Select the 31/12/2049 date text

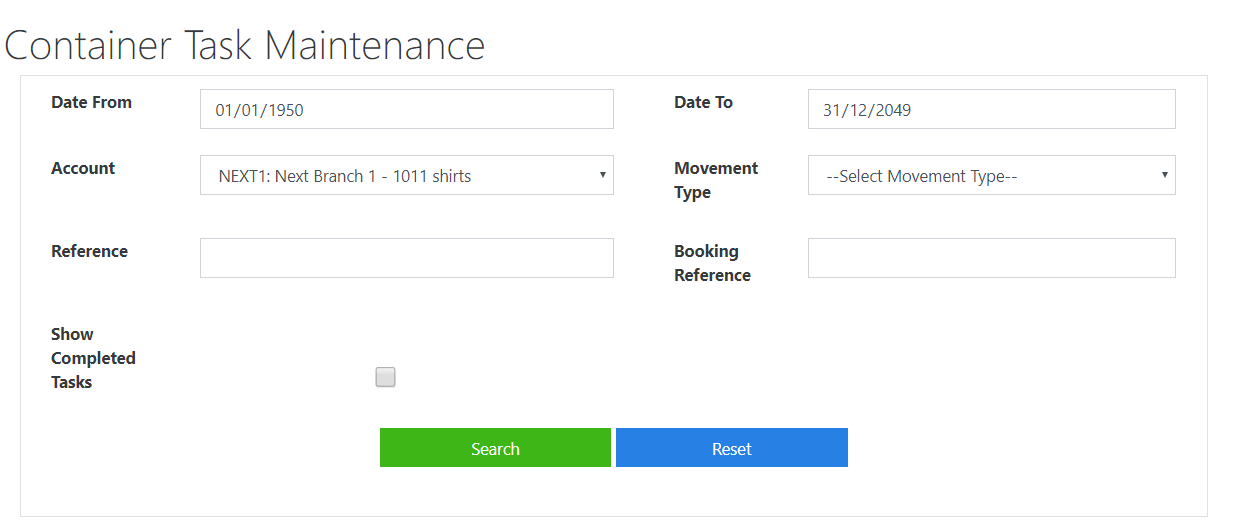tap(867, 110)
